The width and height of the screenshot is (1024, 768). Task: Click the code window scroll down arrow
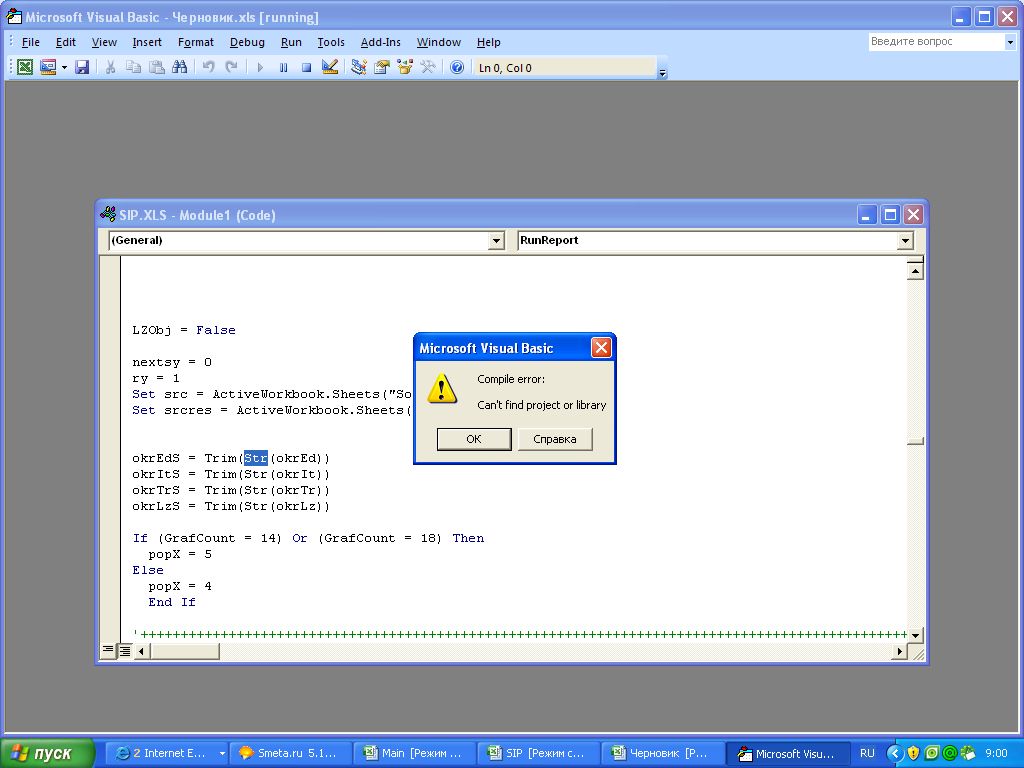916,634
